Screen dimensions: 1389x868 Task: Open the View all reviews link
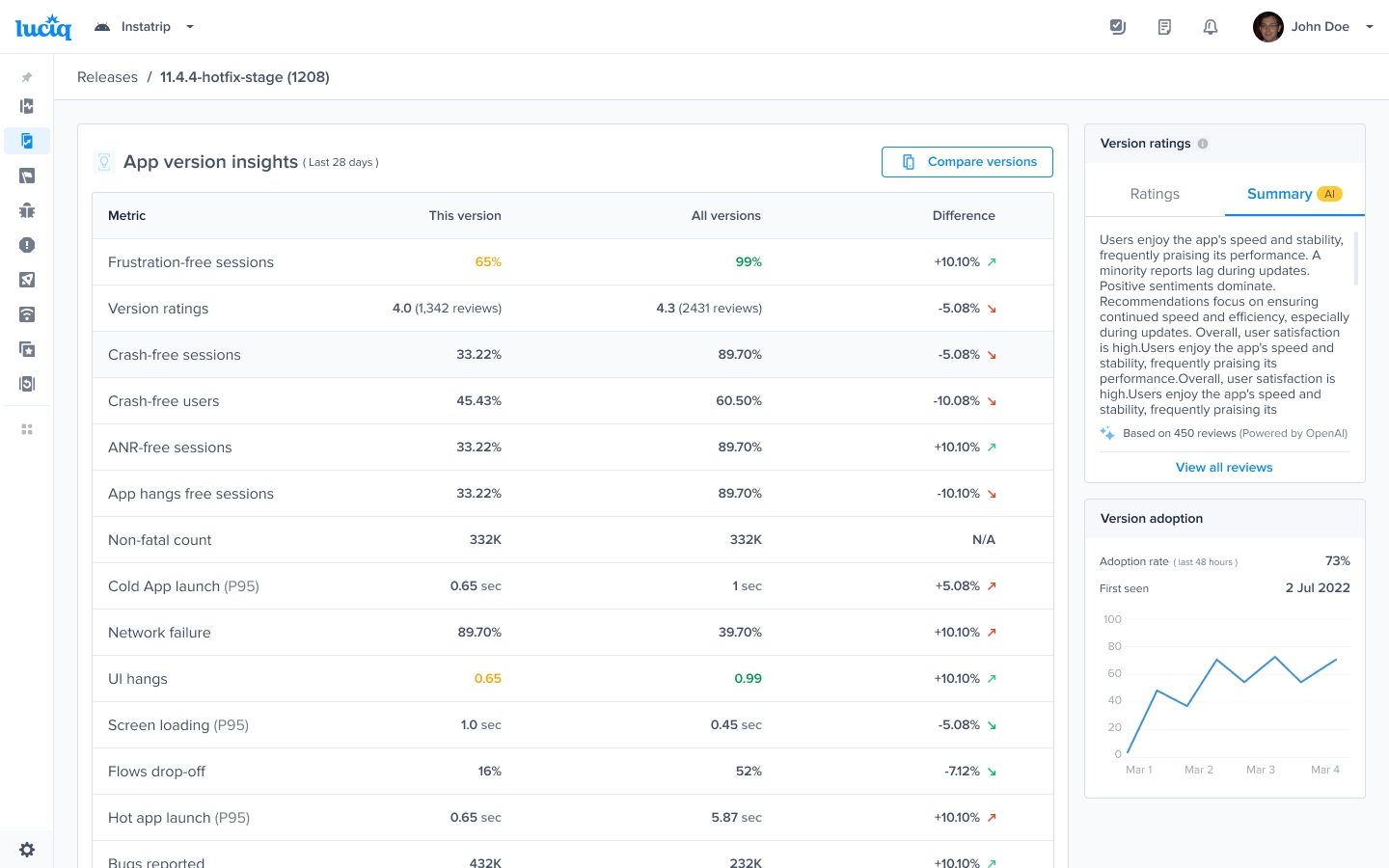click(1224, 468)
